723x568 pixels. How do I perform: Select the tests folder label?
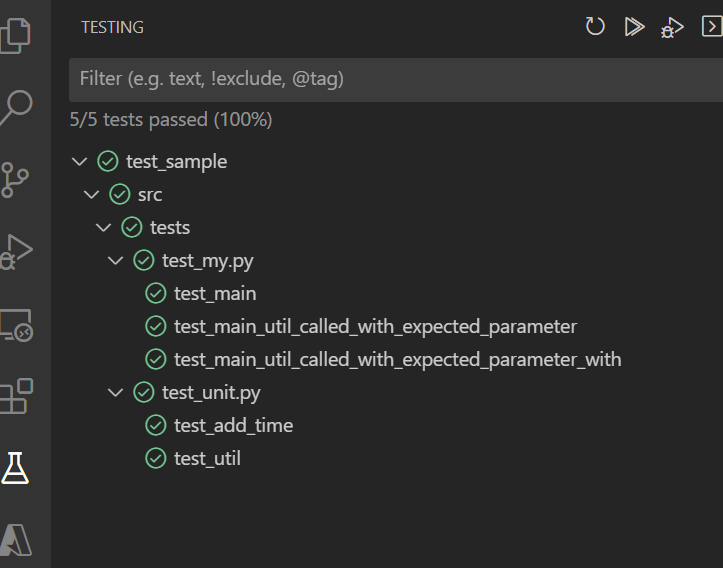[x=170, y=228]
